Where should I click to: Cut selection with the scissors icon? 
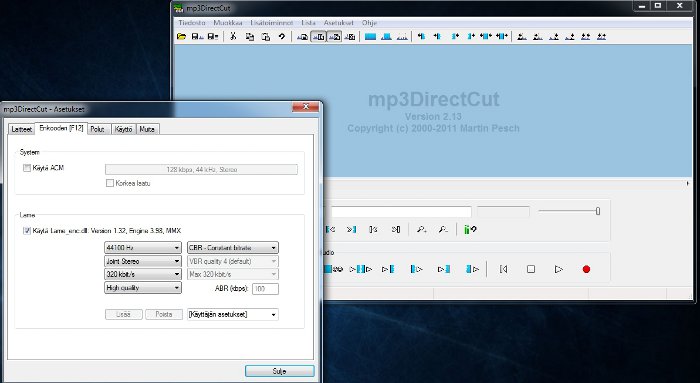coord(233,37)
